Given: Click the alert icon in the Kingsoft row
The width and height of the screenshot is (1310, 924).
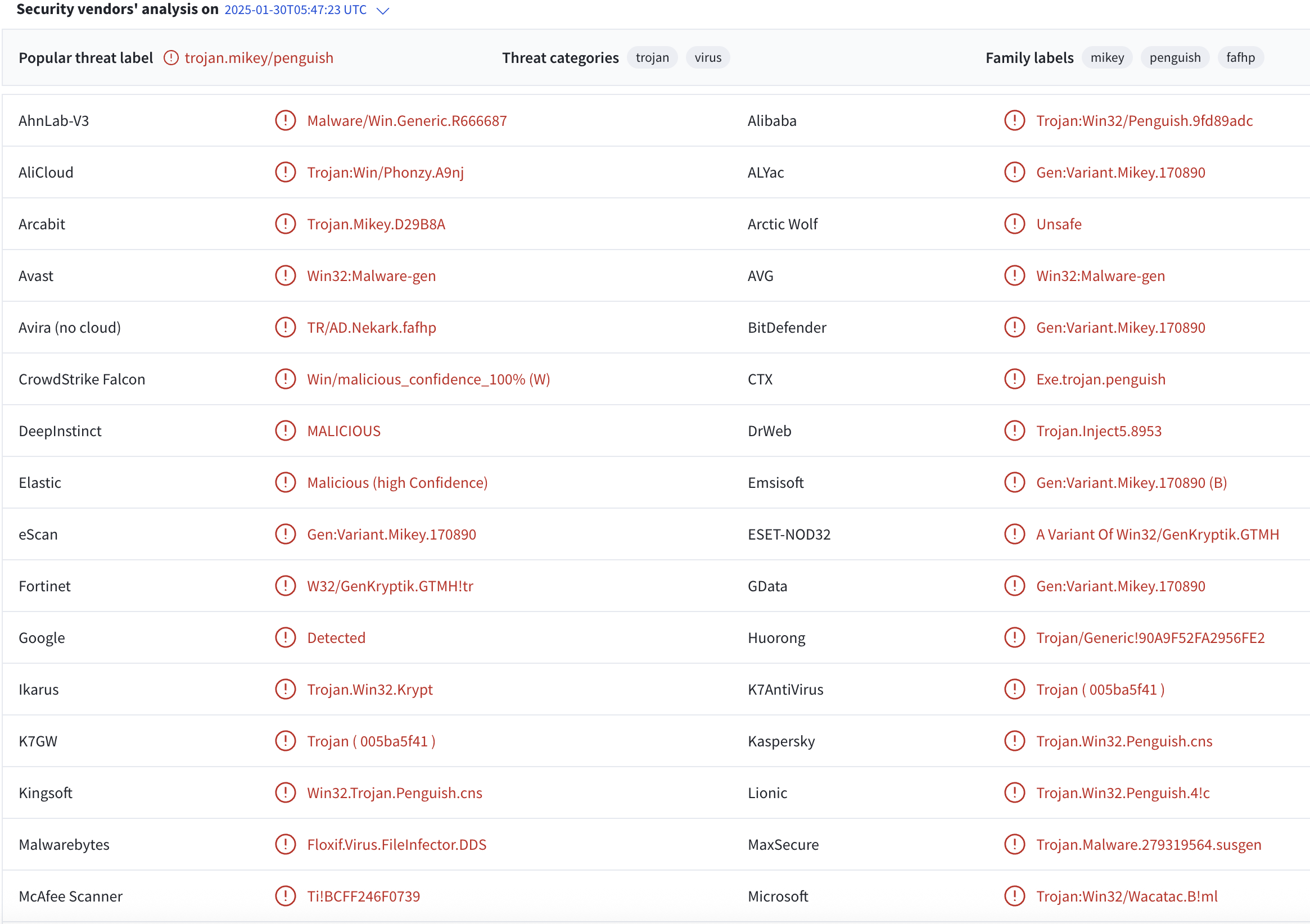Looking at the screenshot, I should [285, 793].
